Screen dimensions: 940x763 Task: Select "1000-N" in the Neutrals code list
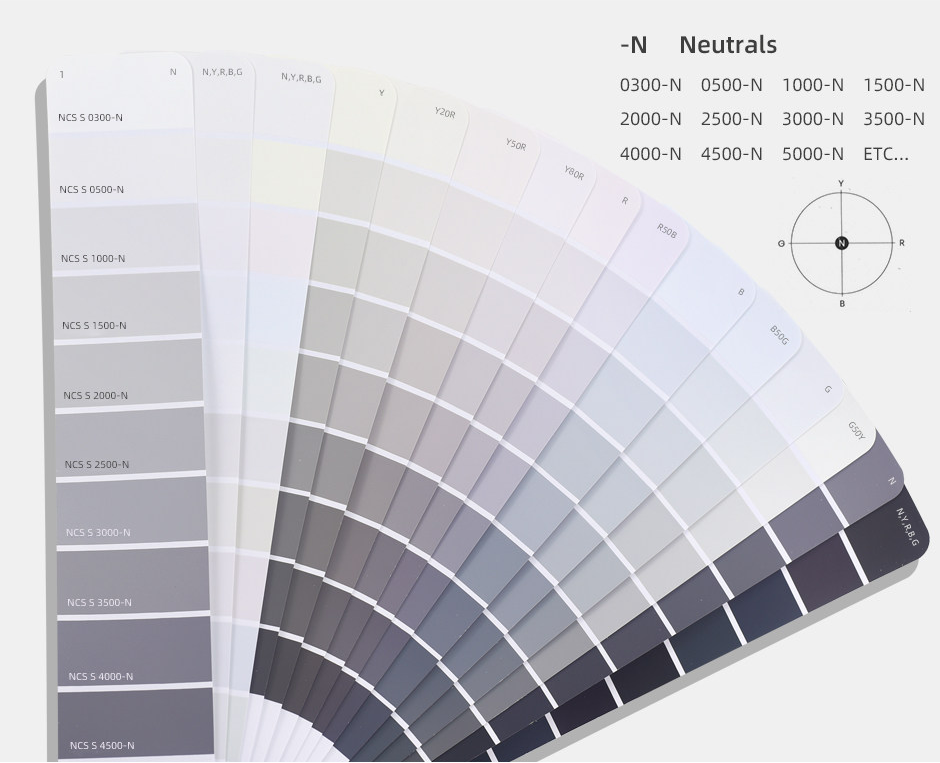[x=812, y=85]
